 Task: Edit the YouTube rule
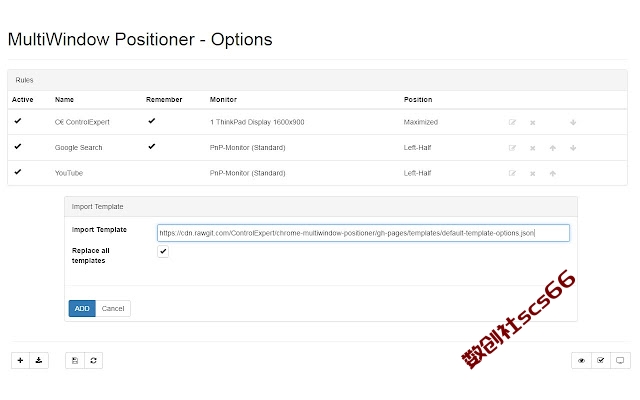pyautogui.click(x=512, y=173)
